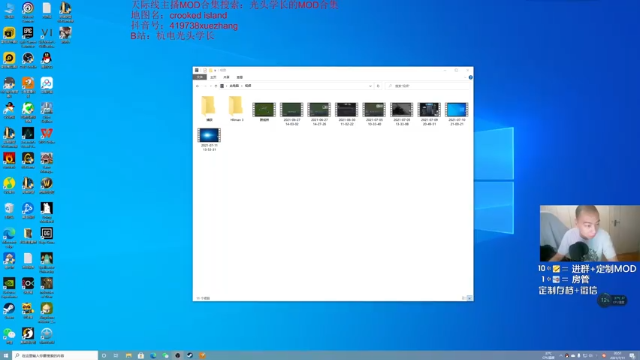Open the blank document icon on the top desktop row
Viewport: 640px width, 360px height.
coord(47,11)
